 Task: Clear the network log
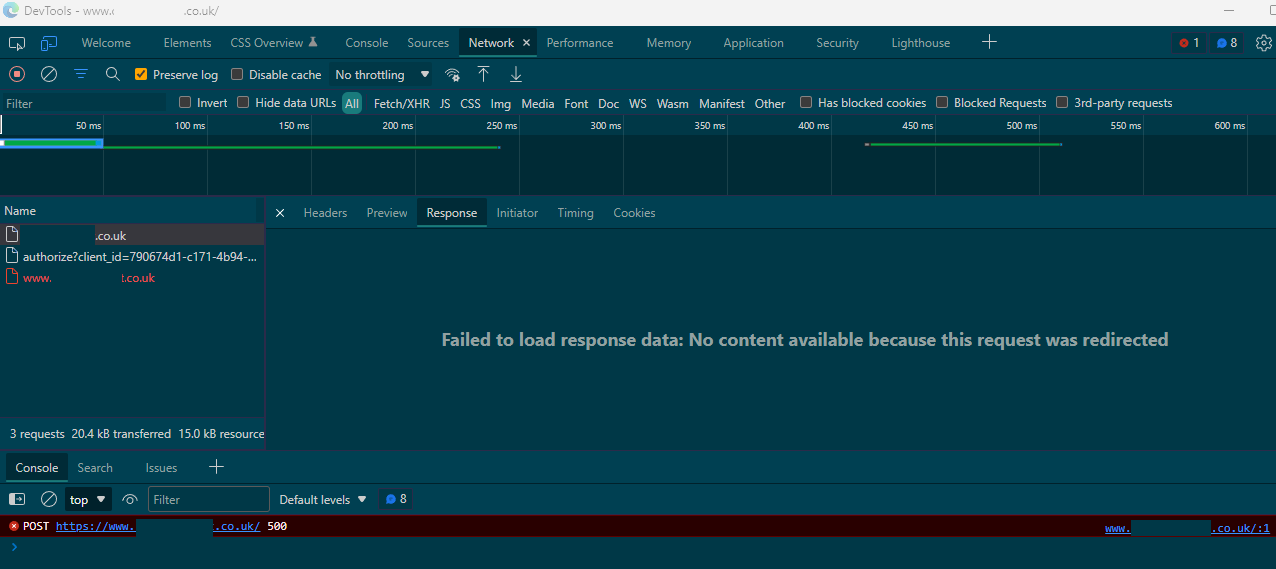tap(49, 74)
